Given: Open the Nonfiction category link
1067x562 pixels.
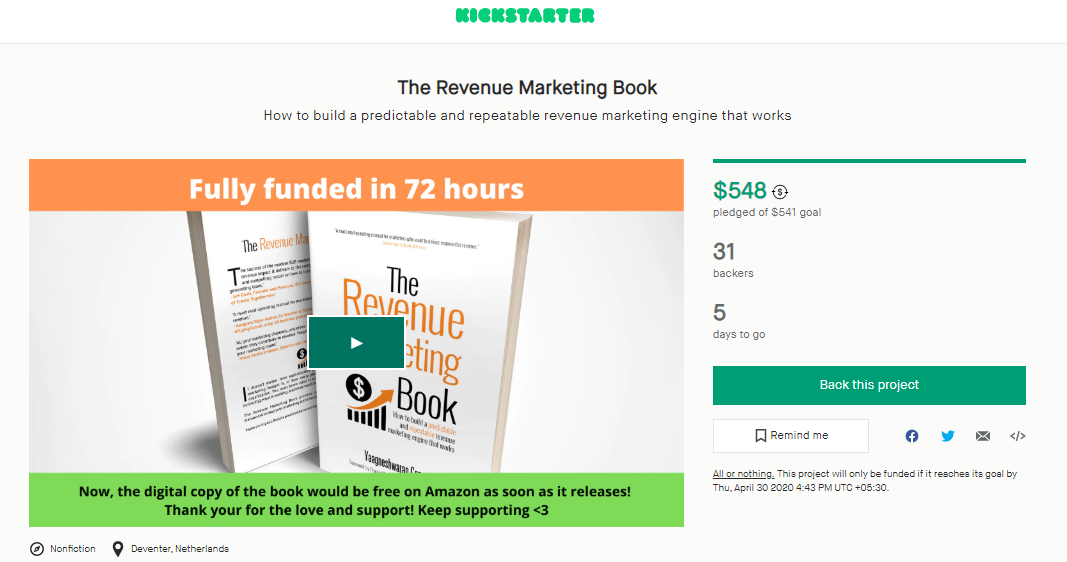Looking at the screenshot, I should point(73,548).
